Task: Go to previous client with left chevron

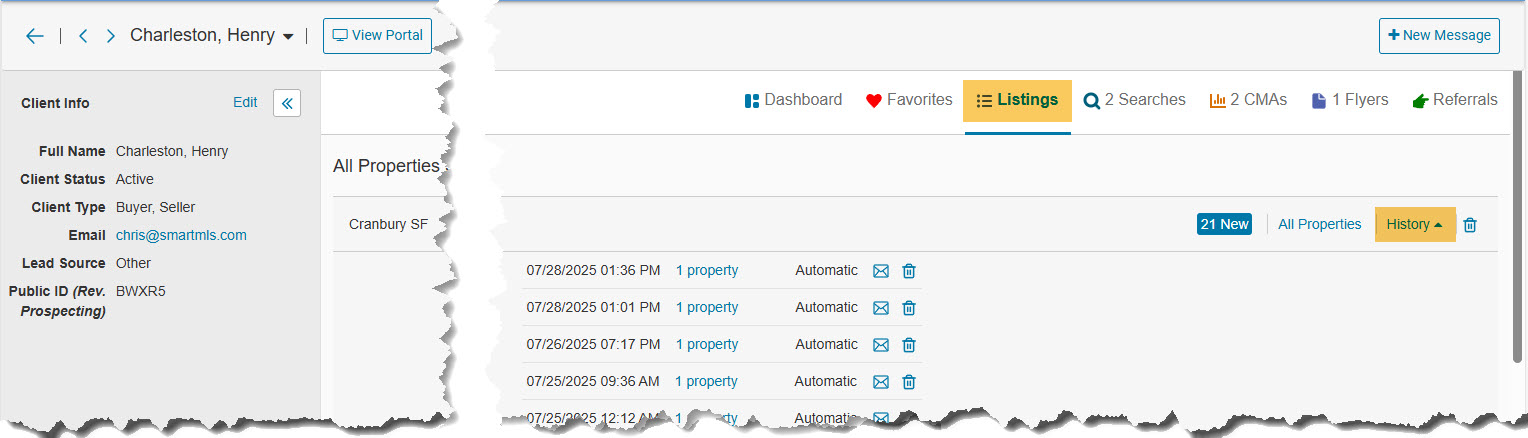Action: click(83, 36)
